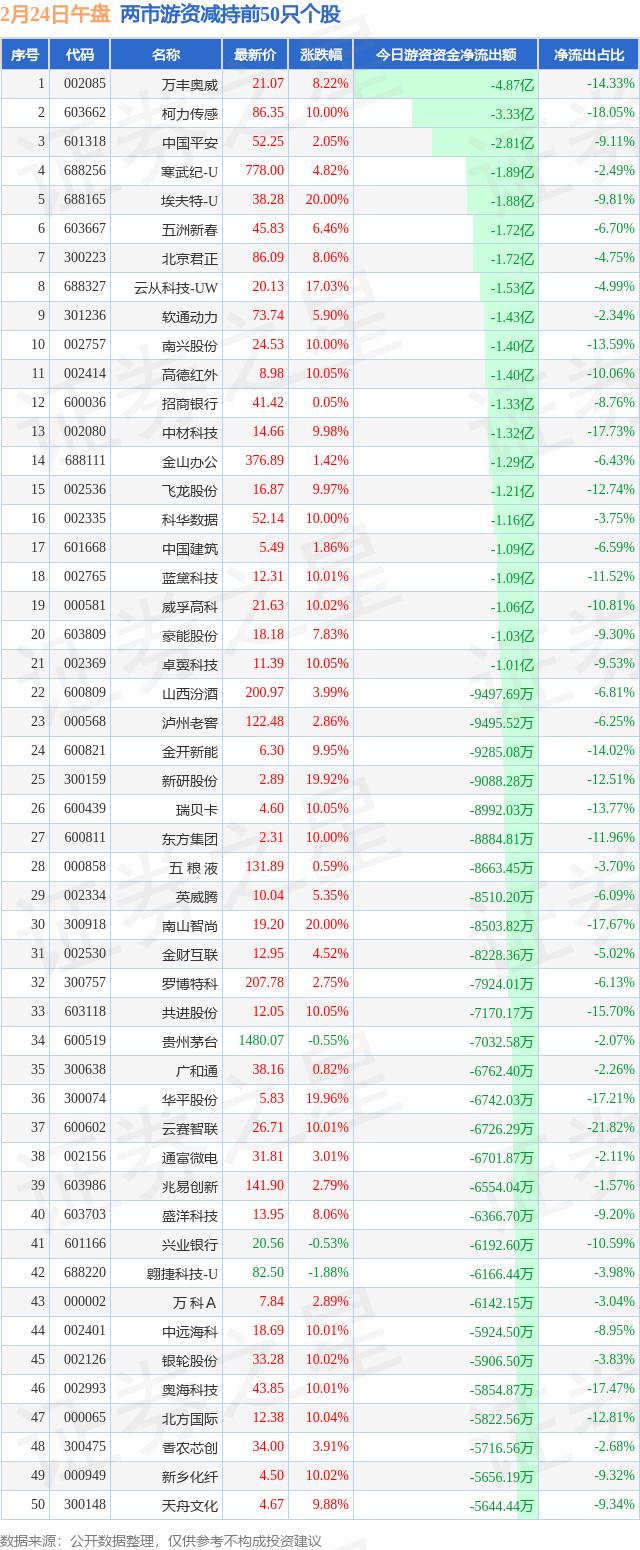Screen dimensions: 640x1550
Task: Select stock name 兆易创新
Action: (x=189, y=1186)
